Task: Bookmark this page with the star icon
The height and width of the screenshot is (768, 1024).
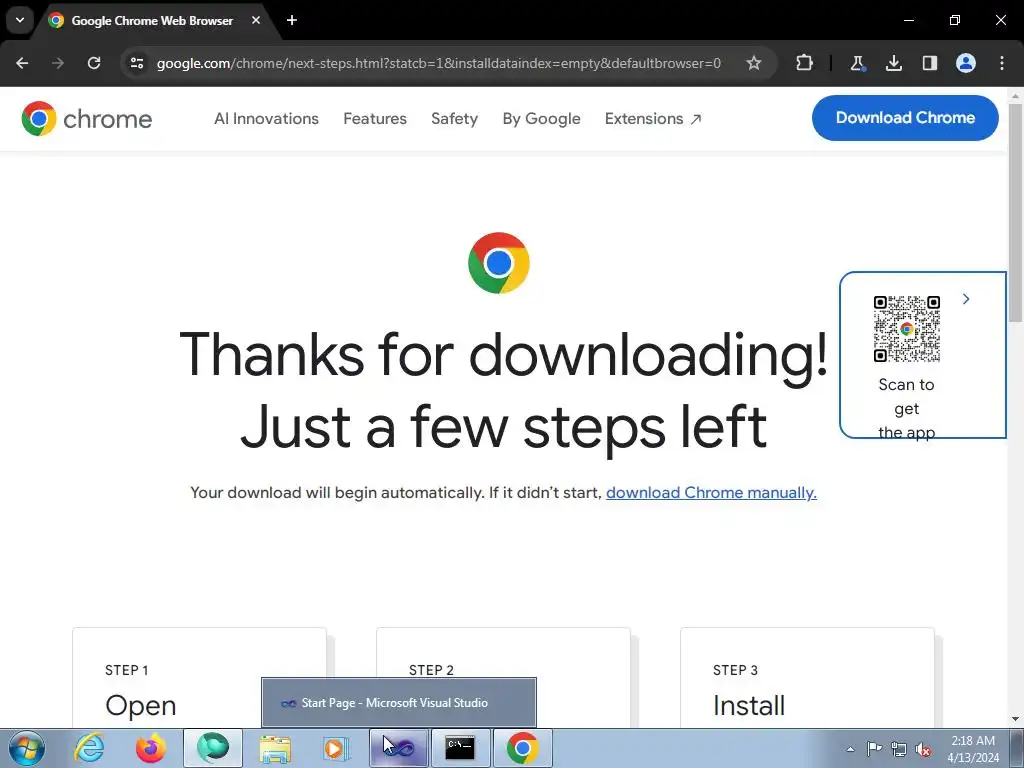Action: pos(754,63)
